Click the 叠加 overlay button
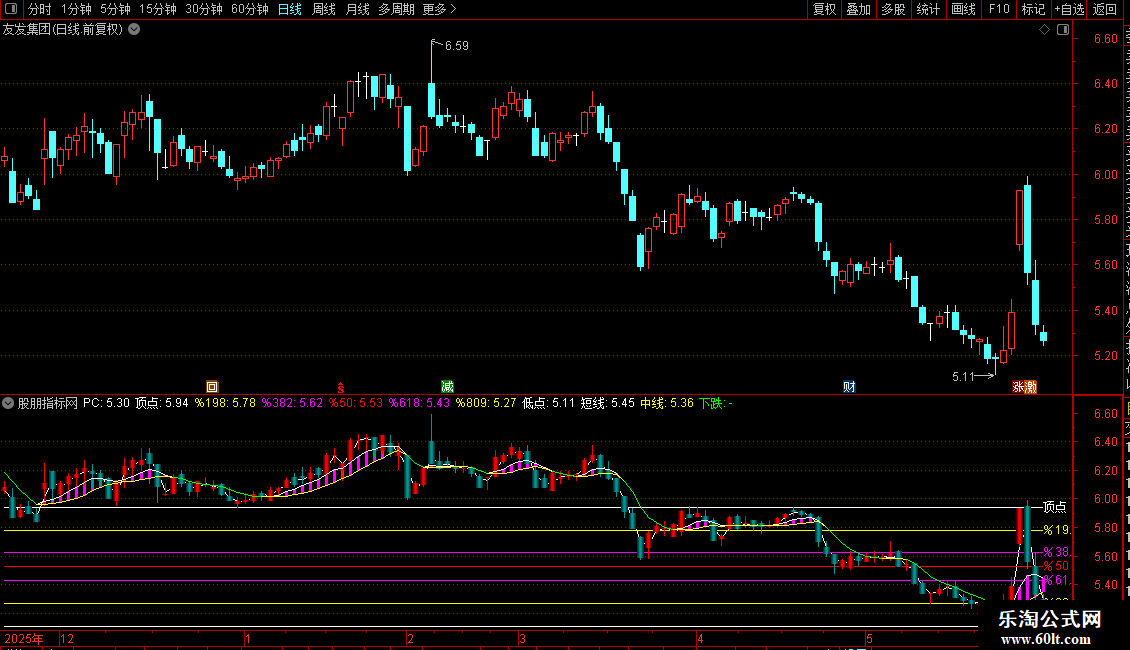The image size is (1130, 650). [859, 9]
